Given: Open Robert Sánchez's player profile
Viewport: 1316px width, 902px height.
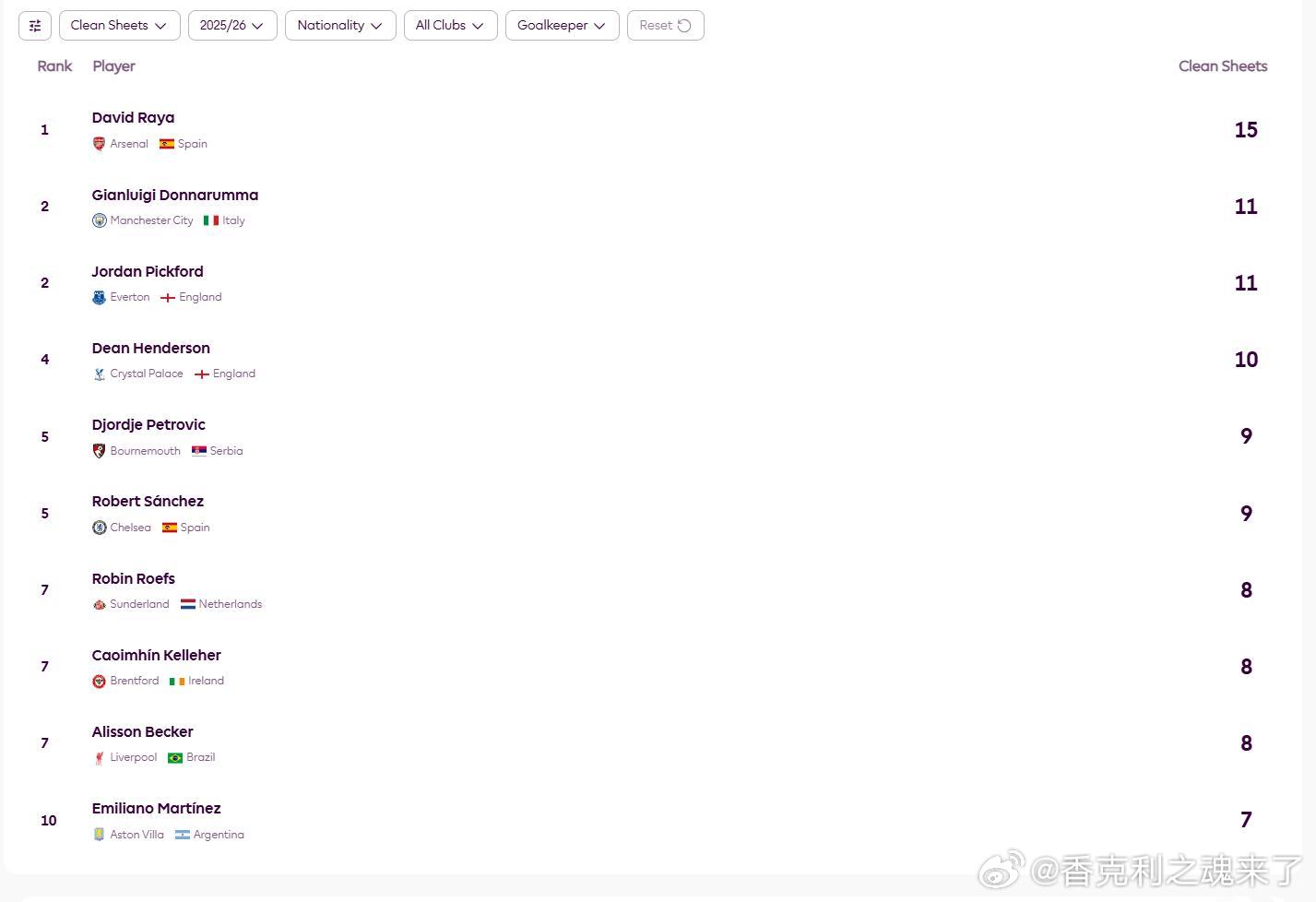Looking at the screenshot, I should tap(148, 502).
